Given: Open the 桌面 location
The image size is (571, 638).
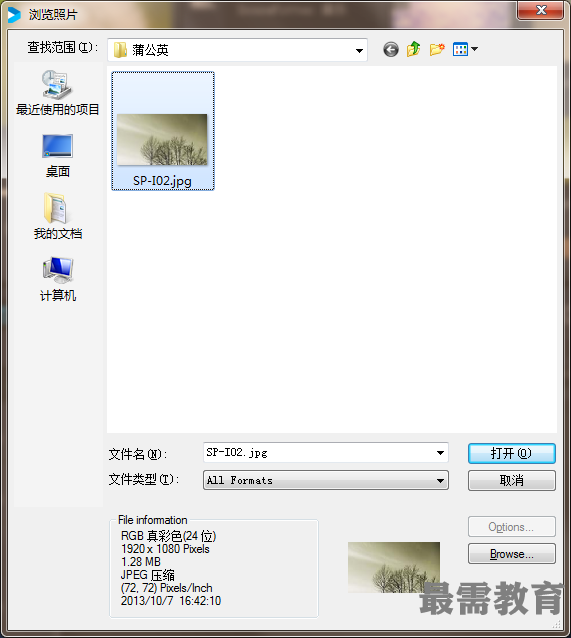Looking at the screenshot, I should pos(57,156).
